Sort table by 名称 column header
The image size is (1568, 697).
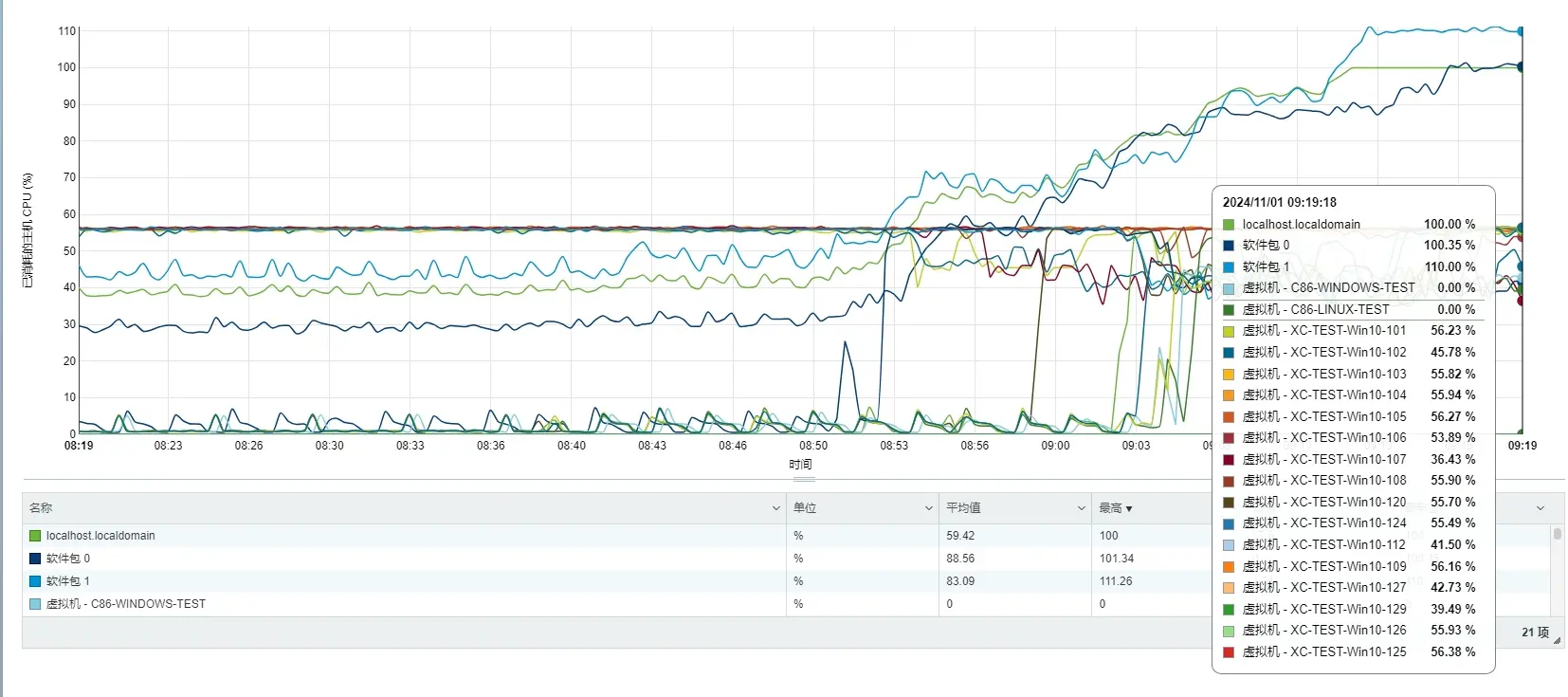(41, 508)
